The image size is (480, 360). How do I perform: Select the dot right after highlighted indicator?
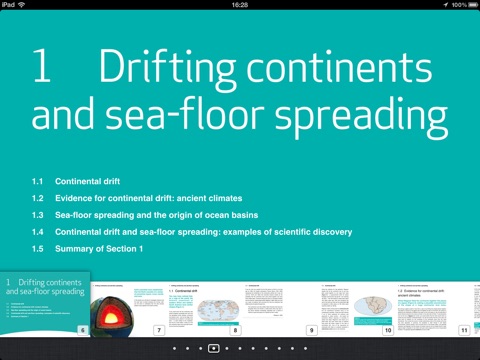point(227,348)
